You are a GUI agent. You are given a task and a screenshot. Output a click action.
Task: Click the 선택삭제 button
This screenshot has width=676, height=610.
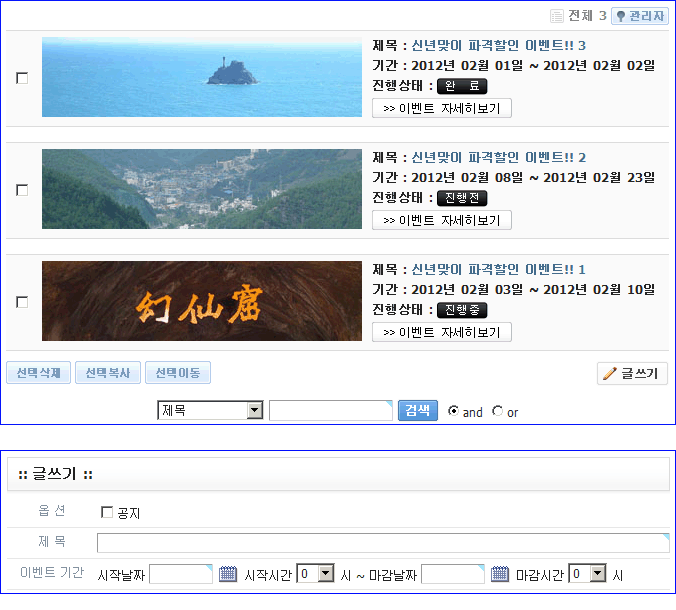pos(39,373)
